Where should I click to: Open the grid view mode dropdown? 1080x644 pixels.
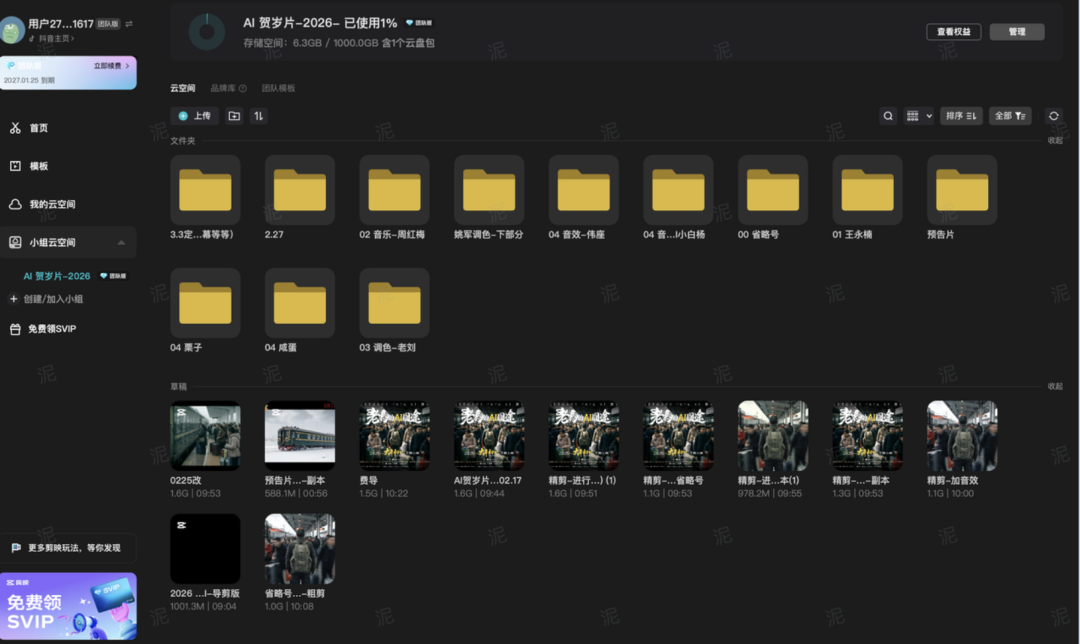pyautogui.click(x=918, y=116)
